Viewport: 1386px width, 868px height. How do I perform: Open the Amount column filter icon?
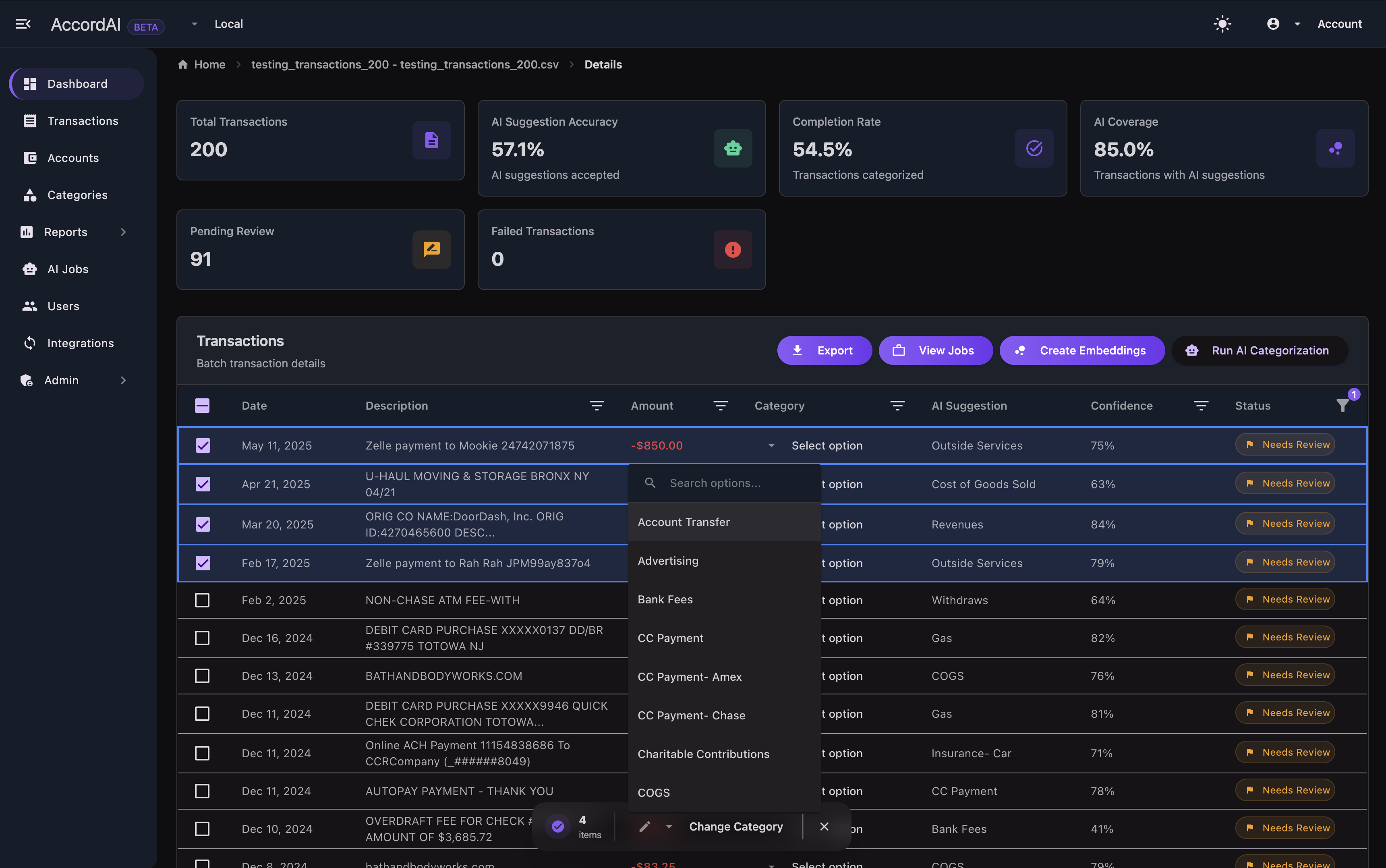click(720, 406)
